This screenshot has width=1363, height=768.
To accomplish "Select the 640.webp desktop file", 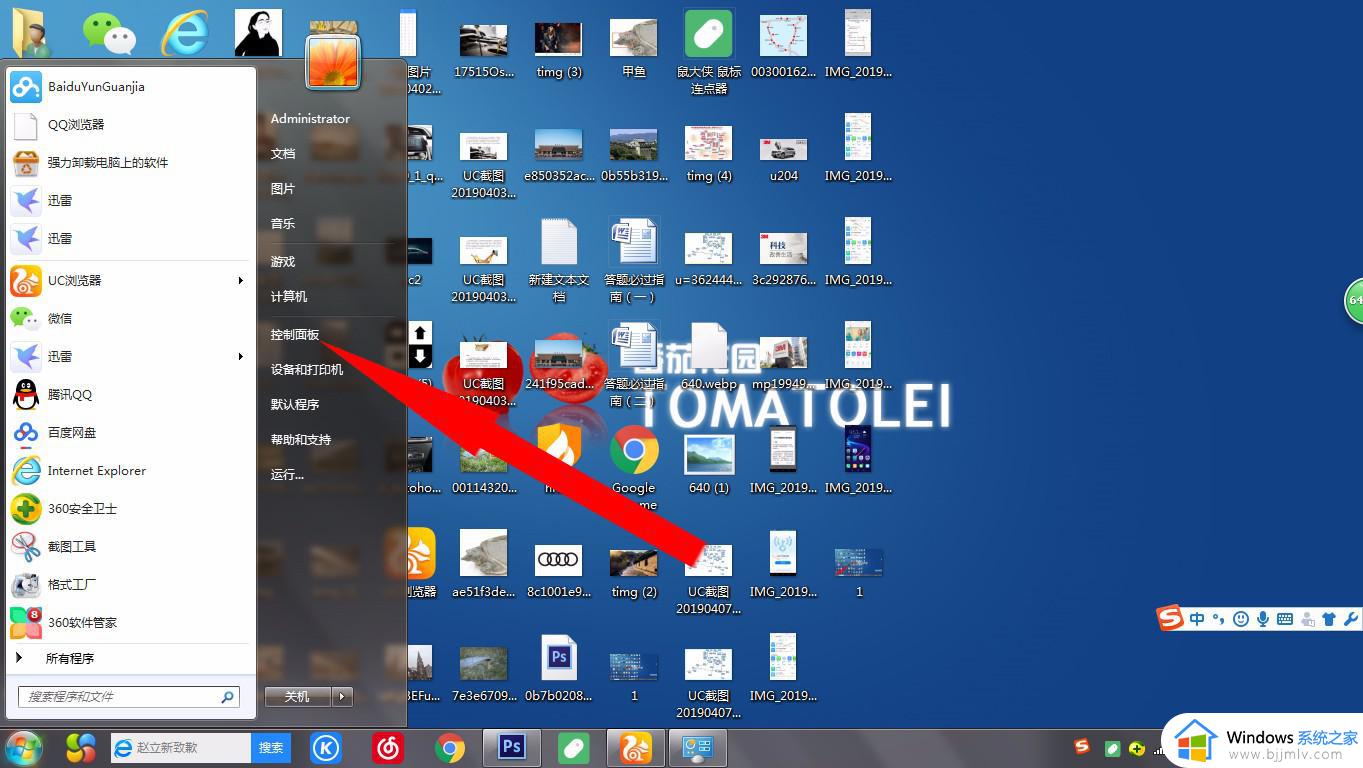I will coord(709,358).
